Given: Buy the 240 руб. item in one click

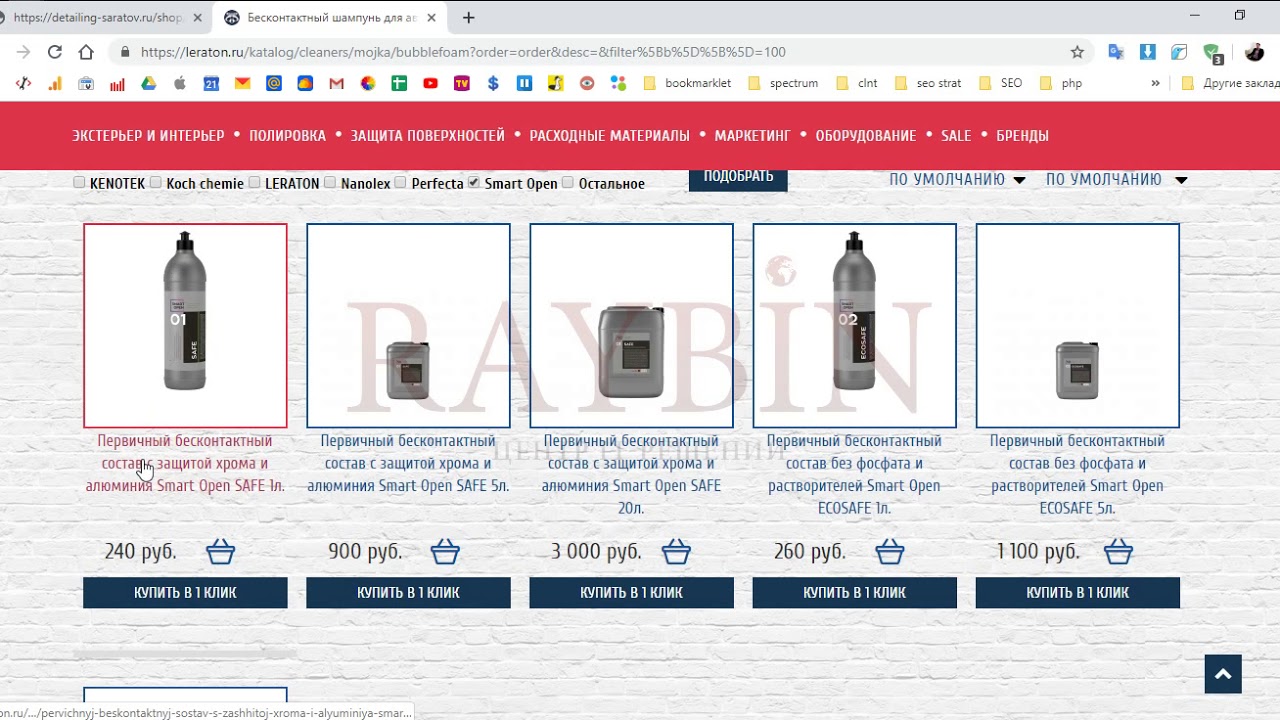Looking at the screenshot, I should pos(185,593).
